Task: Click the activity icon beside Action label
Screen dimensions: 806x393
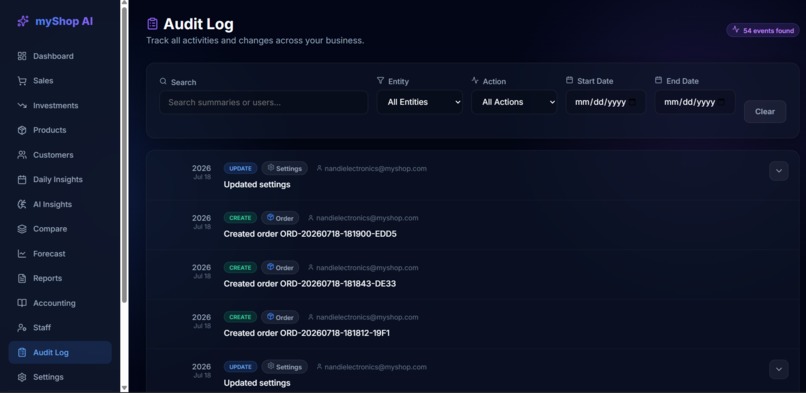Action: (x=475, y=81)
